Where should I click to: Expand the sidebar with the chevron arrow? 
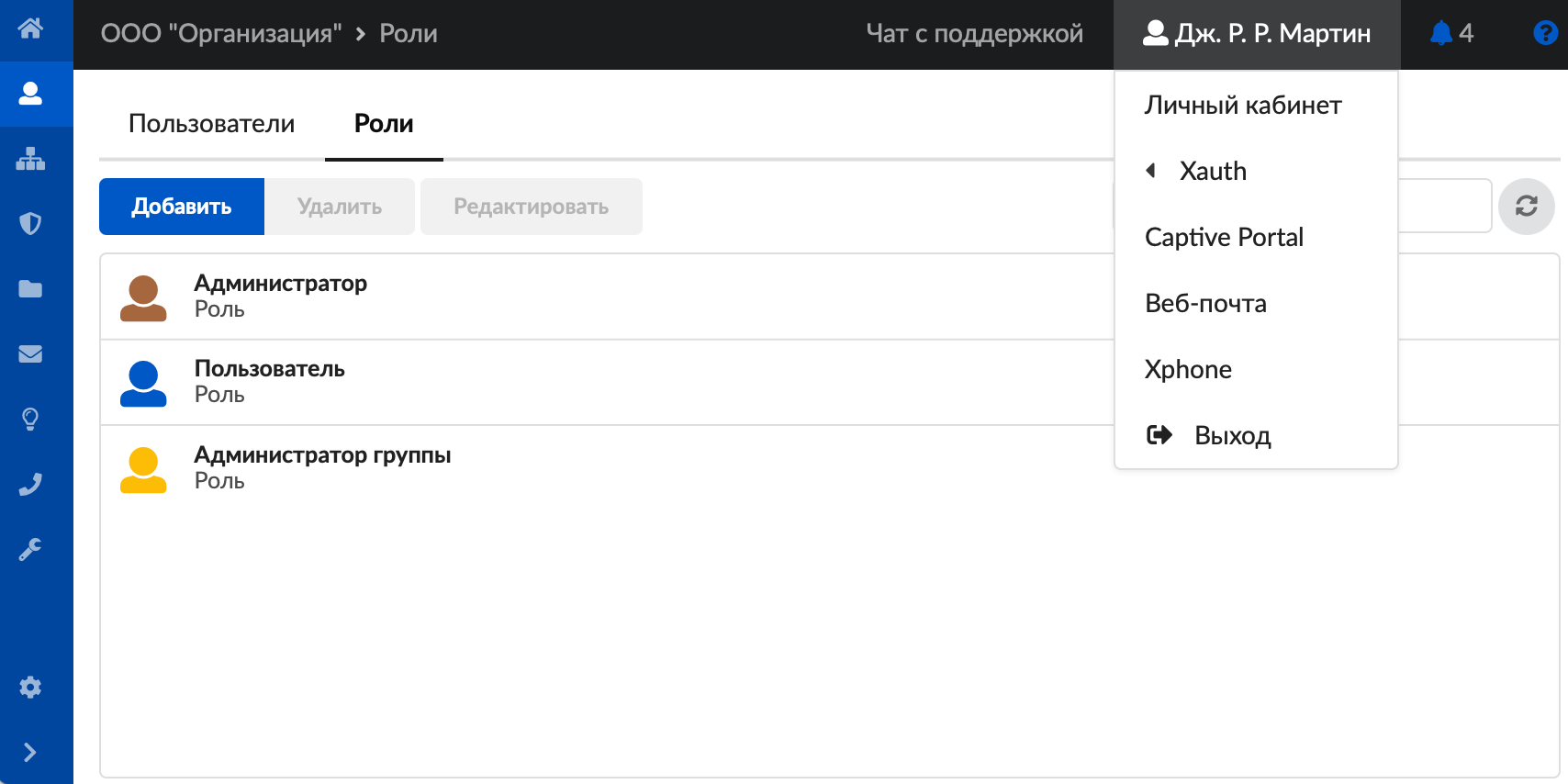30,753
